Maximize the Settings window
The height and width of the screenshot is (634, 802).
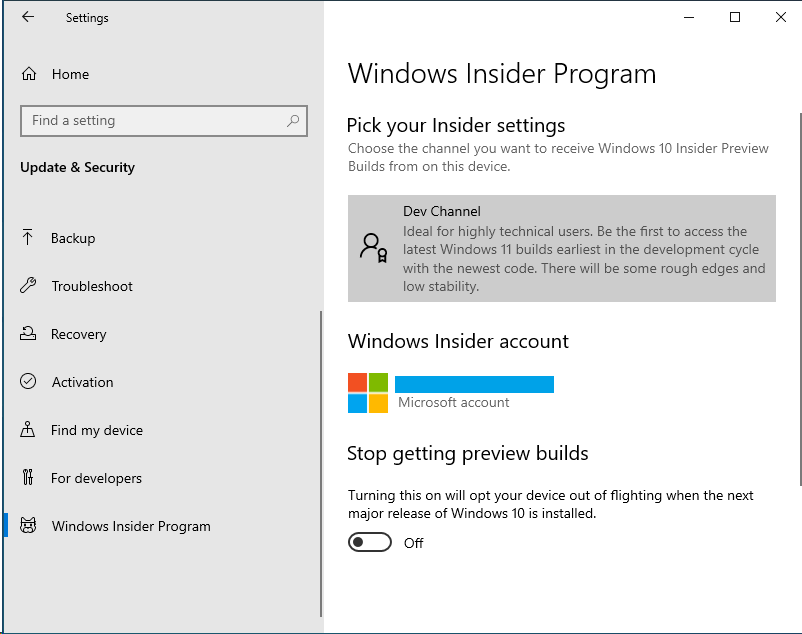[735, 17]
